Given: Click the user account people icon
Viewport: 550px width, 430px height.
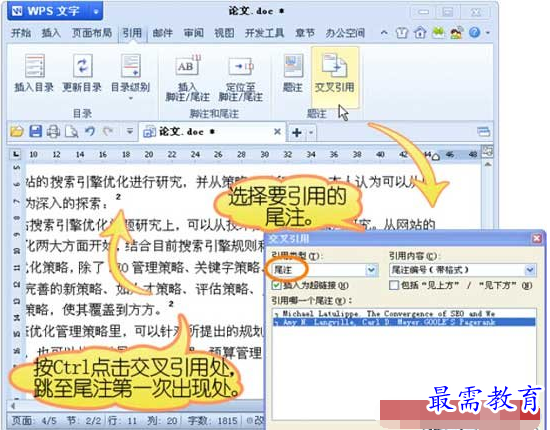Looking at the screenshot, I should pos(456,33).
